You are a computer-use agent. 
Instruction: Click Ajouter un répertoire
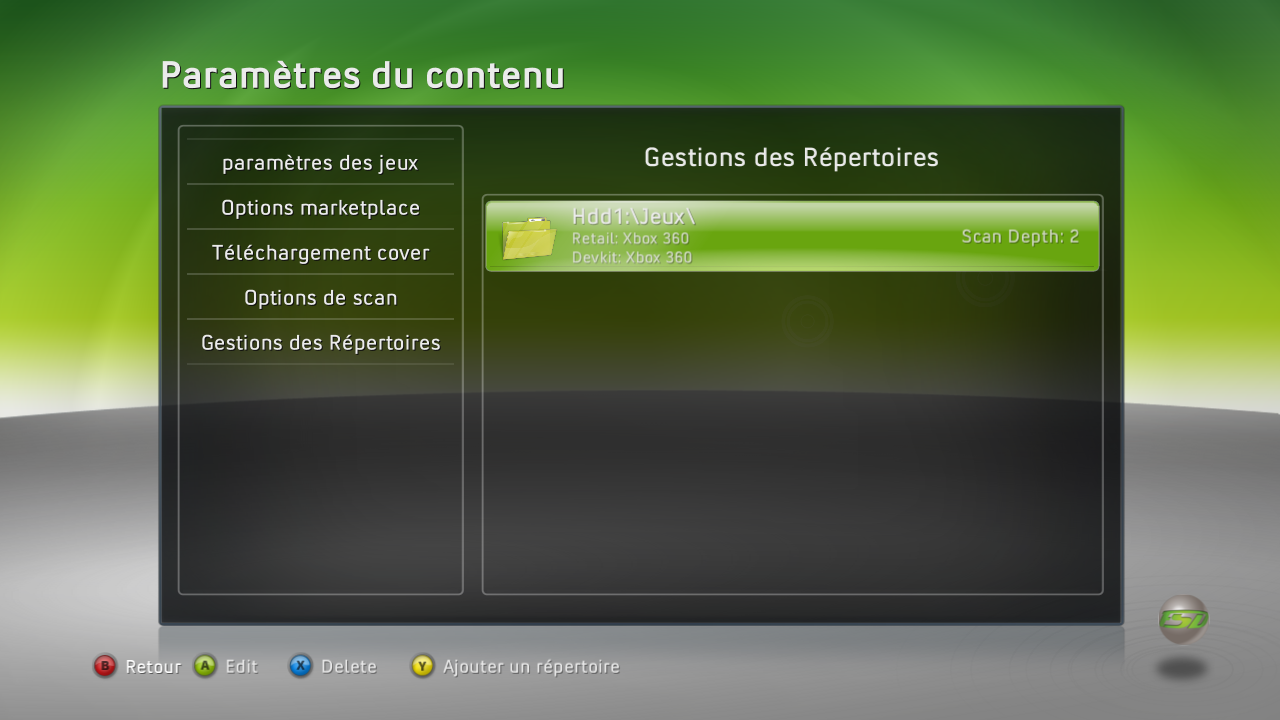(531, 667)
